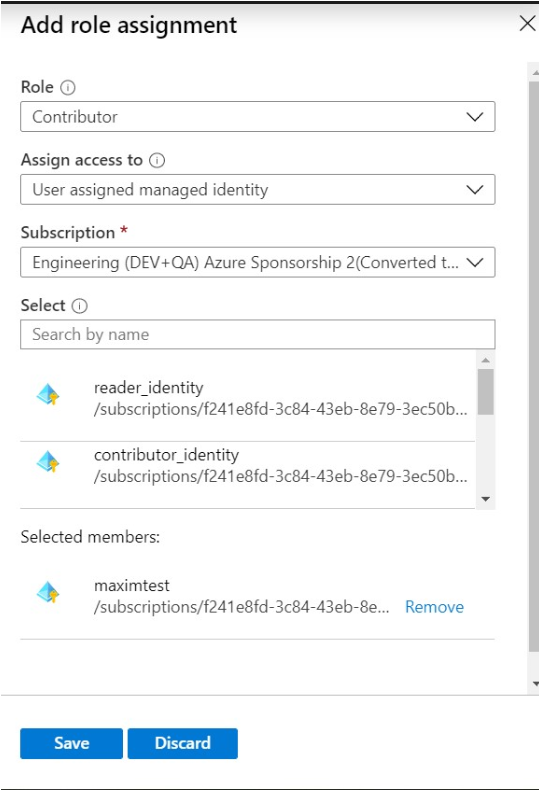The height and width of the screenshot is (790, 539).
Task: Click the maximtest selected member icon
Action: point(48,592)
